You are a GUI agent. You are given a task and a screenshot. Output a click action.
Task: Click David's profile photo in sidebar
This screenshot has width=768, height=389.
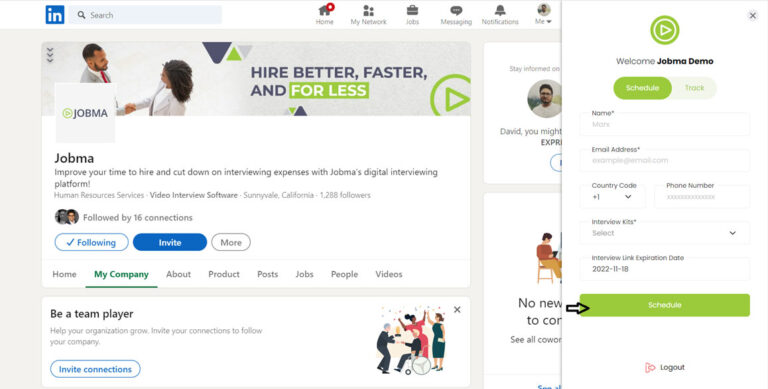pos(545,98)
